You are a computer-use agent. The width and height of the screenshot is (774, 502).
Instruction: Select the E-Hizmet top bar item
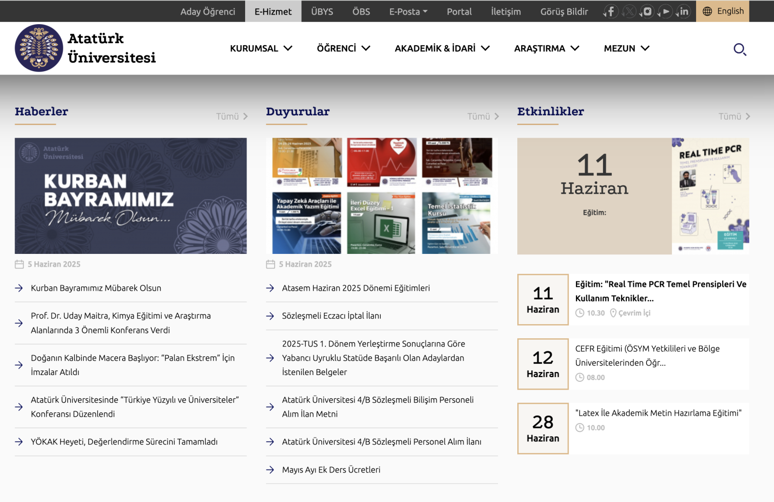[273, 11]
